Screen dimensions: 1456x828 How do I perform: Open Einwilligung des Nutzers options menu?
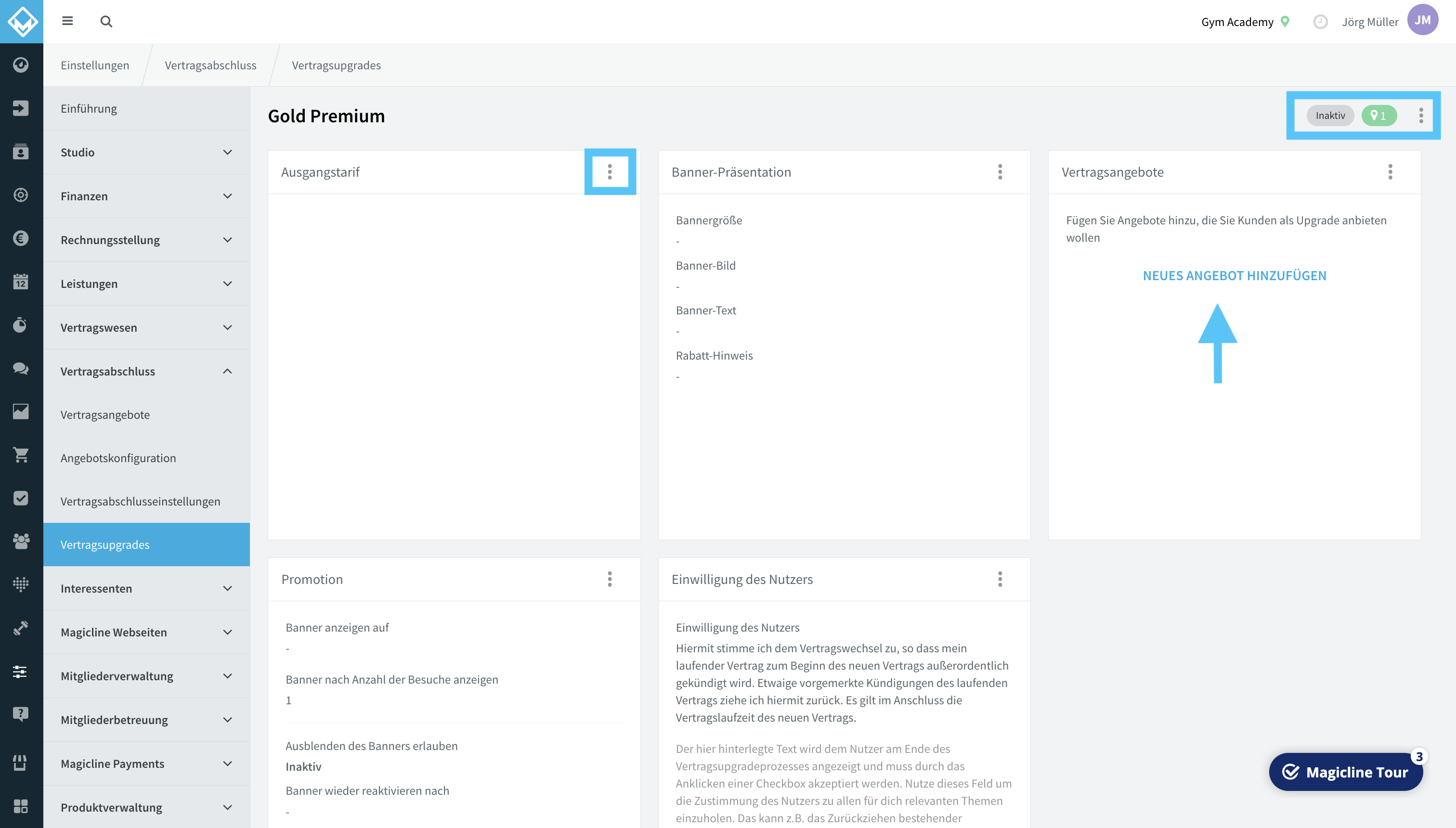1000,579
